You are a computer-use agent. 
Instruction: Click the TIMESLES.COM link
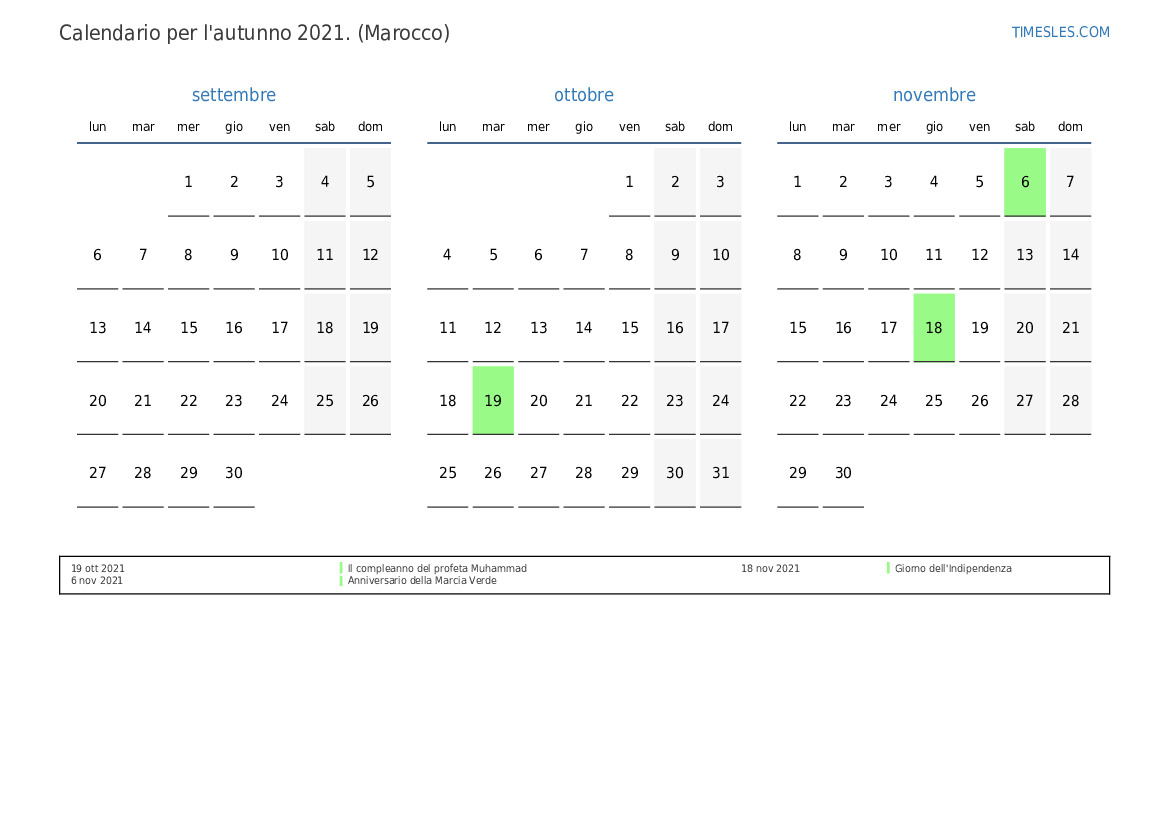click(1060, 32)
